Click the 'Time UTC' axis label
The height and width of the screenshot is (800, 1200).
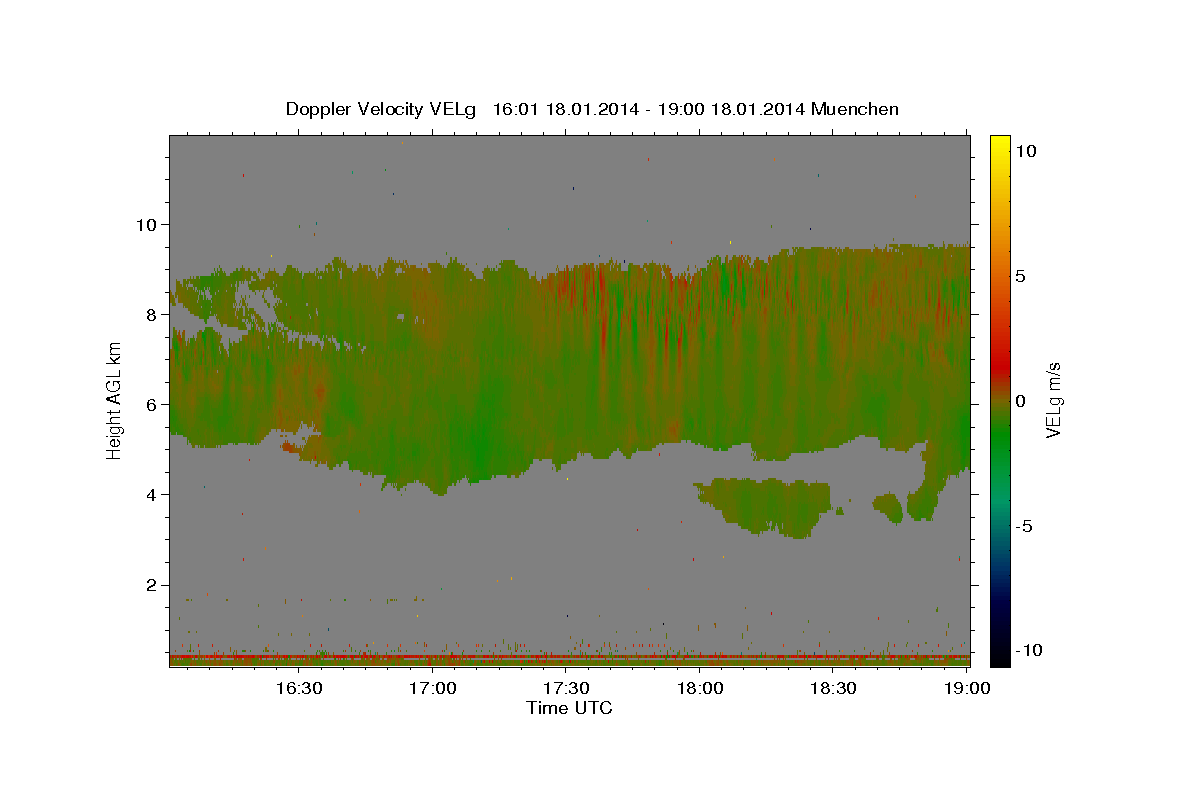(569, 708)
